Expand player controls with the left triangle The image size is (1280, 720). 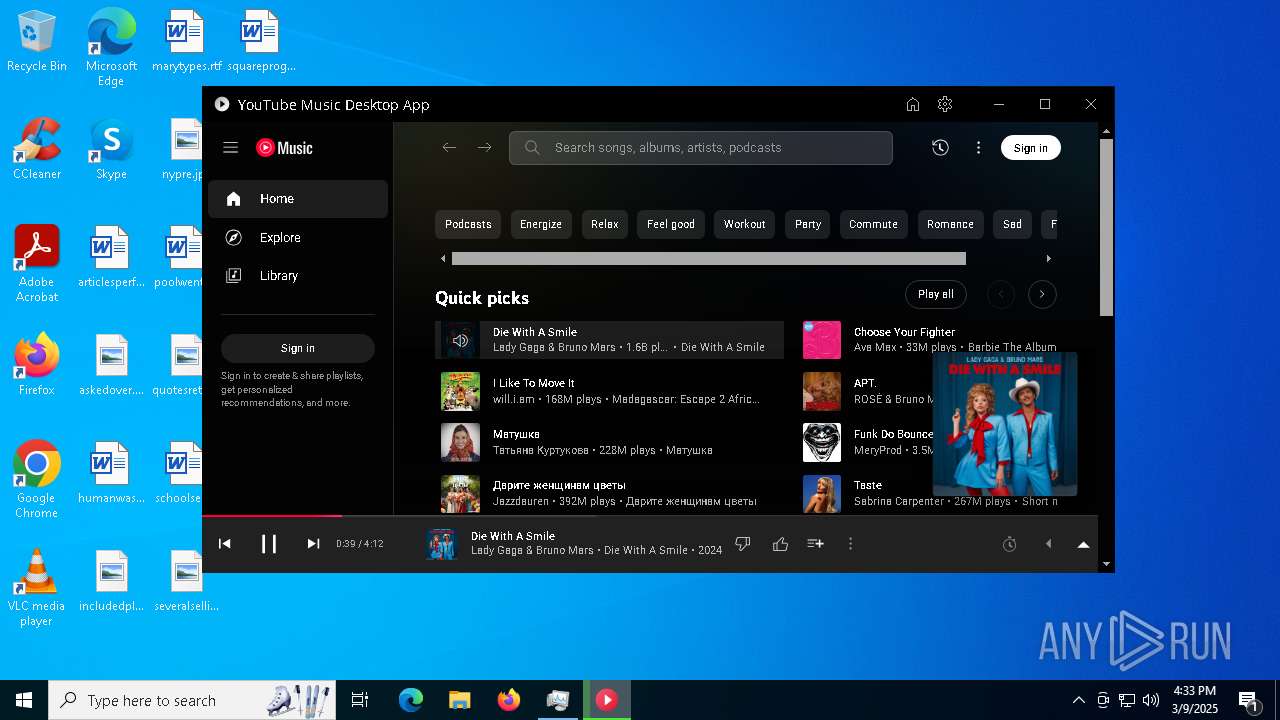tap(1048, 544)
